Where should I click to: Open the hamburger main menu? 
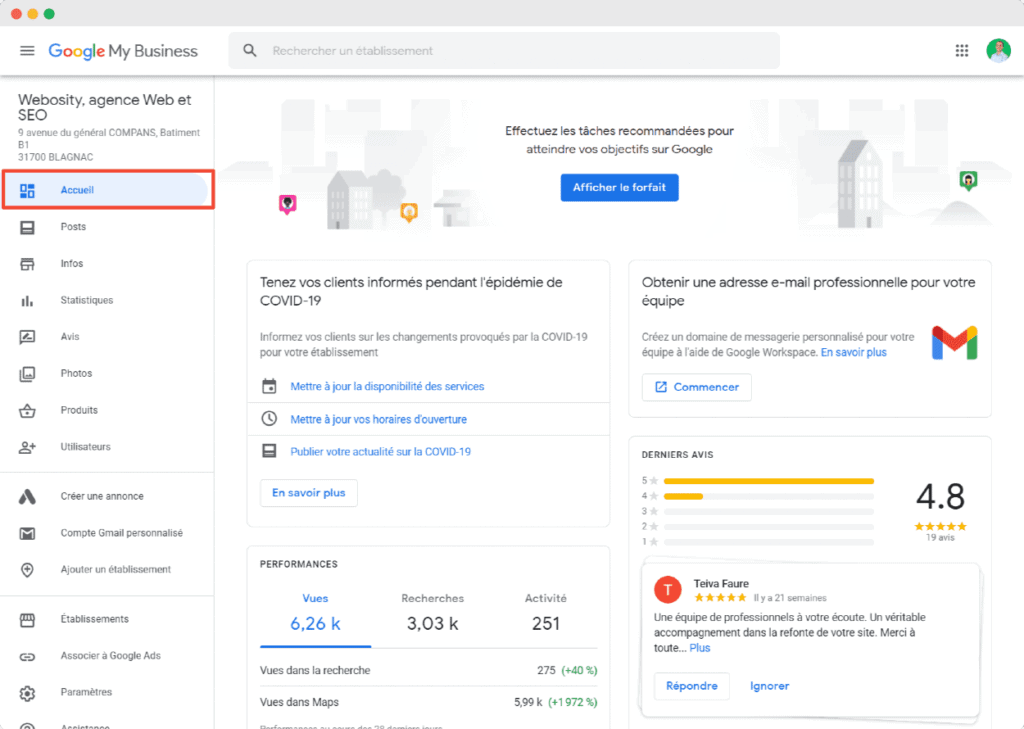pyautogui.click(x=27, y=50)
